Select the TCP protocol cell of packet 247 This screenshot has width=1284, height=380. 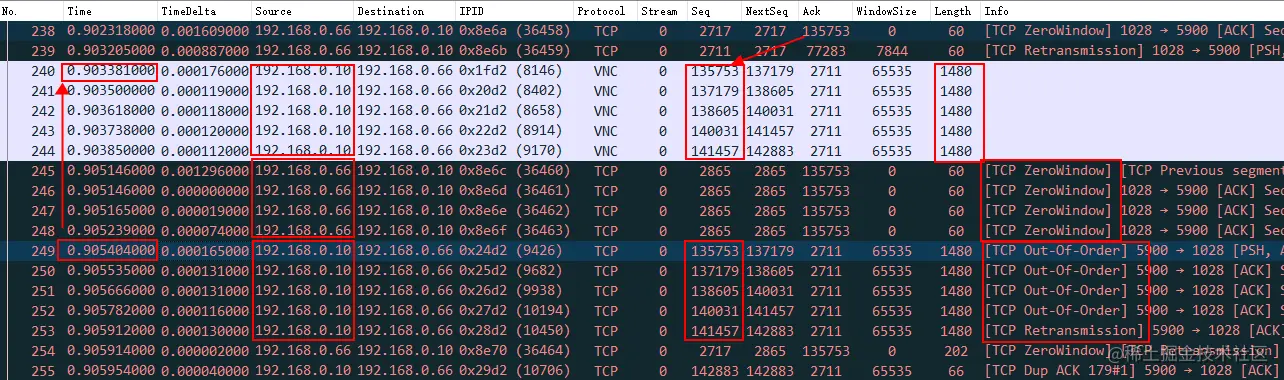tap(606, 211)
